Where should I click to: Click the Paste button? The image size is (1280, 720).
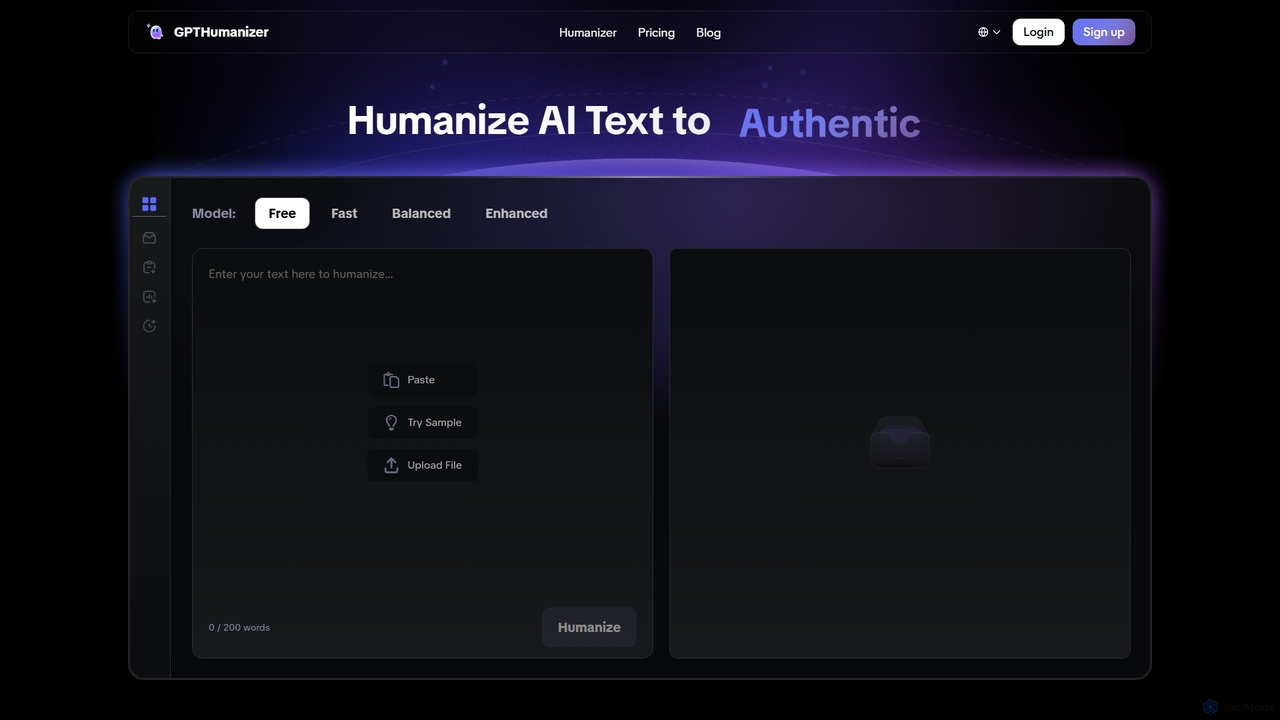[422, 380]
